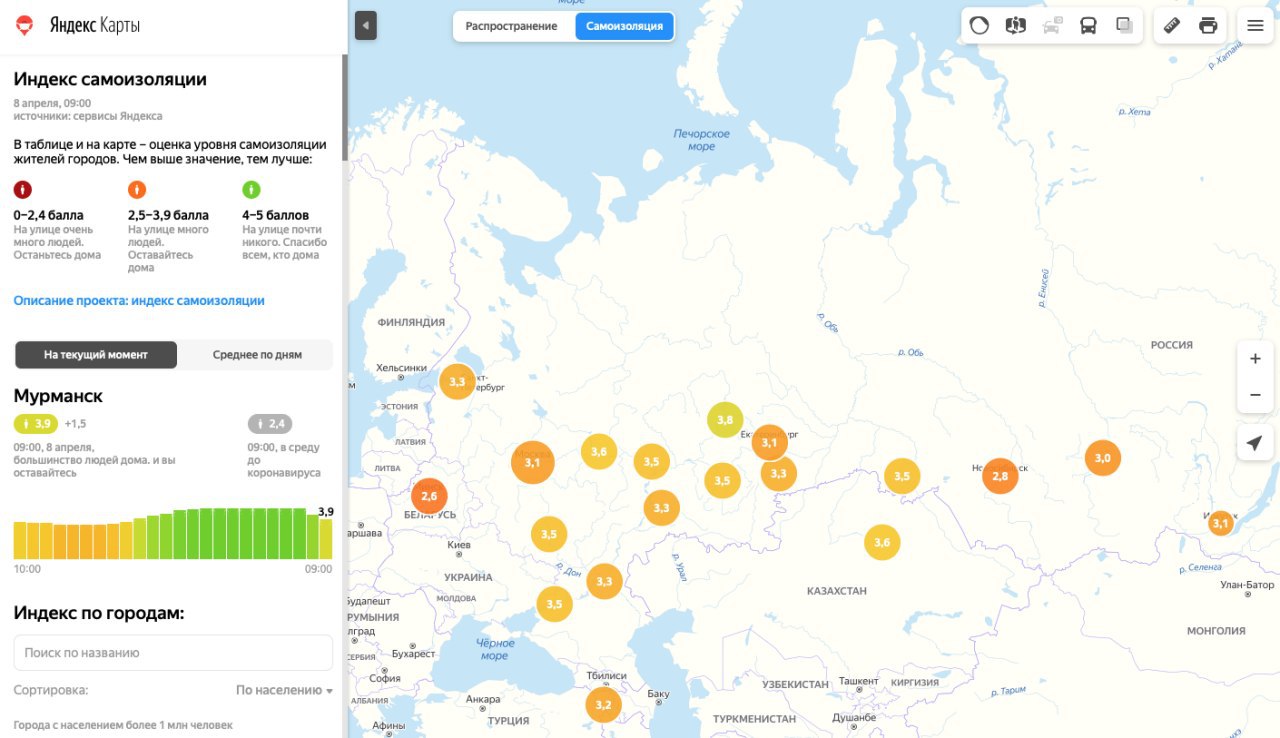Viewport: 1280px width, 738px height.
Task: Click the red 0–2,4 балла legend icon
Action: (x=23, y=189)
